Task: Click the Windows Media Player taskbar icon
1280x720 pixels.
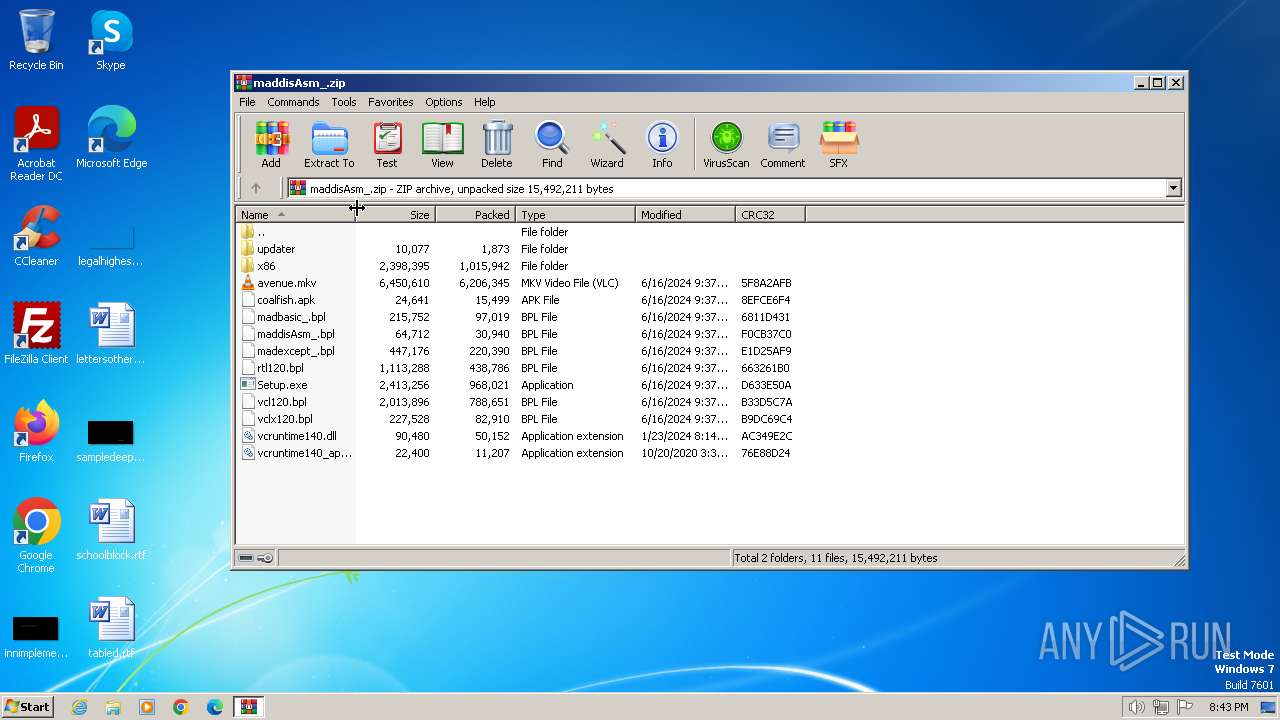Action: [147, 707]
